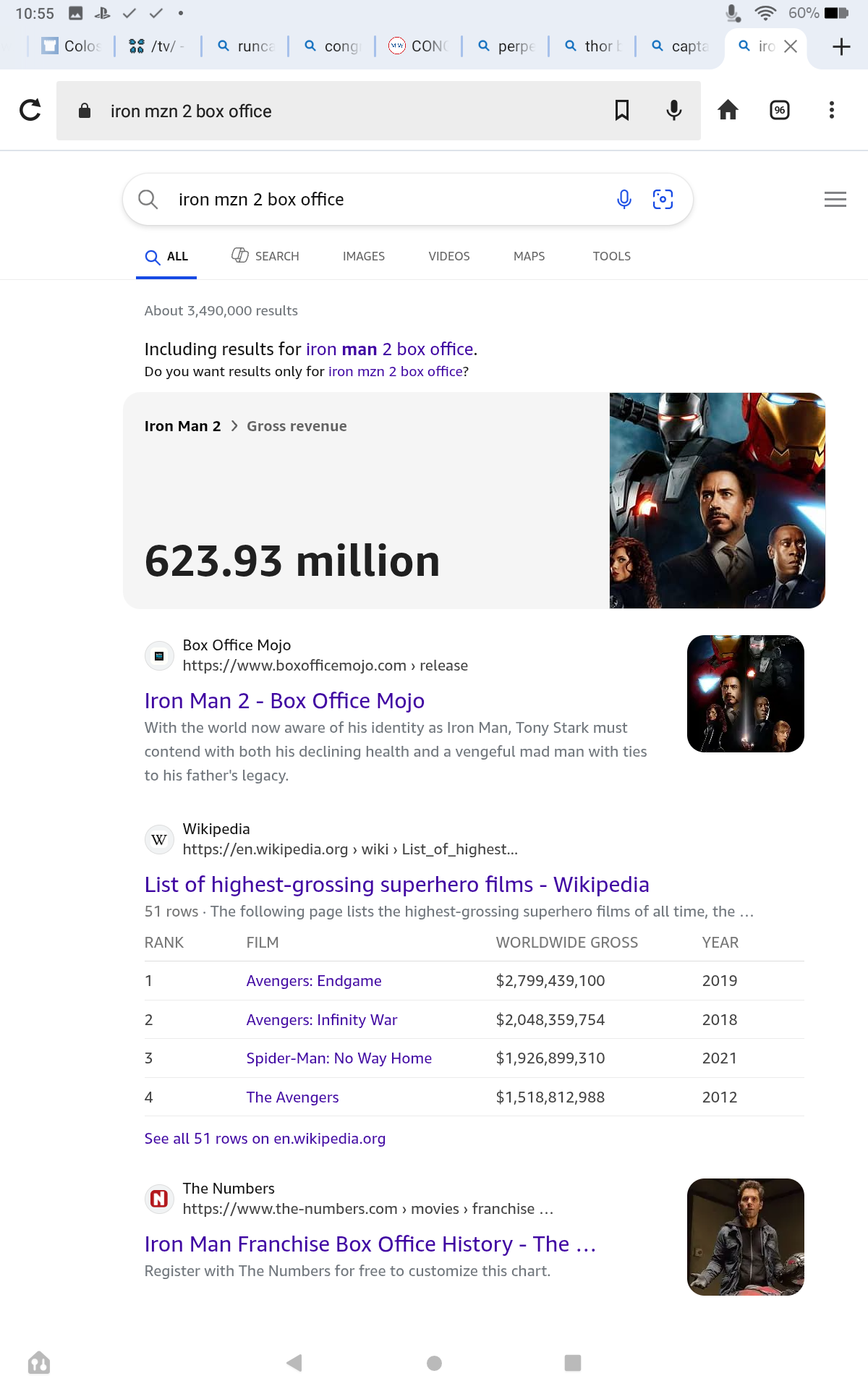This screenshot has width=868, height=1389.
Task: Switch to the /tv/ tab
Action: click(x=158, y=46)
